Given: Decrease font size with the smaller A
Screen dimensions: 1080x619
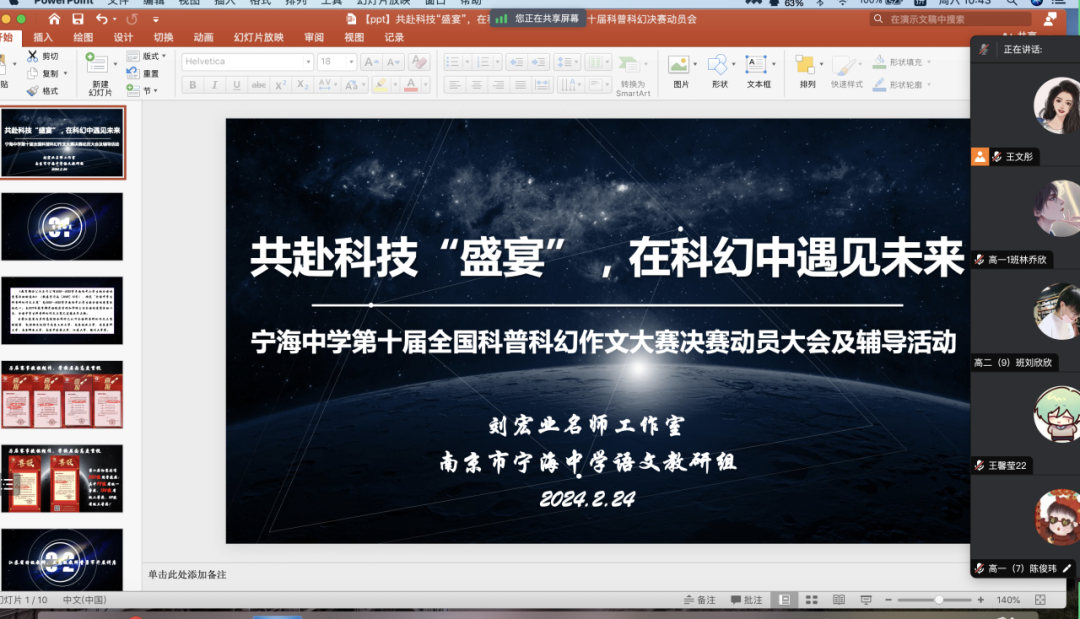Looking at the screenshot, I should (x=393, y=62).
